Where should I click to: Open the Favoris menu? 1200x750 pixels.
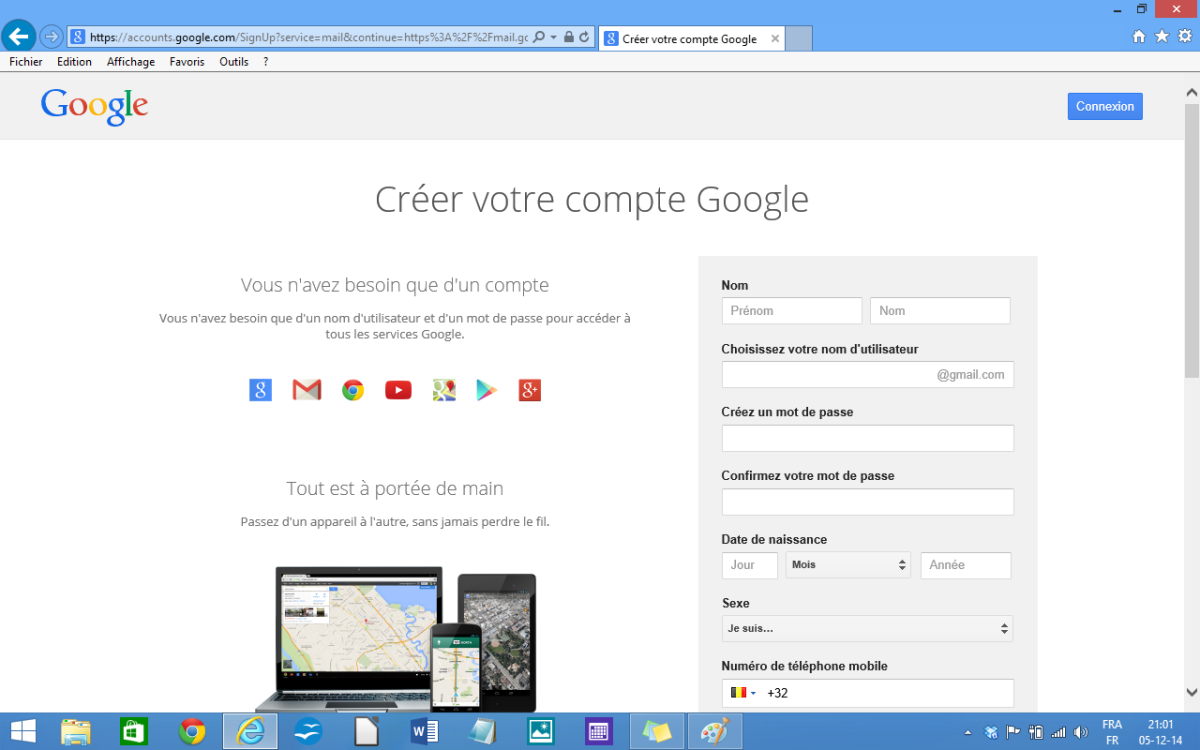point(187,62)
